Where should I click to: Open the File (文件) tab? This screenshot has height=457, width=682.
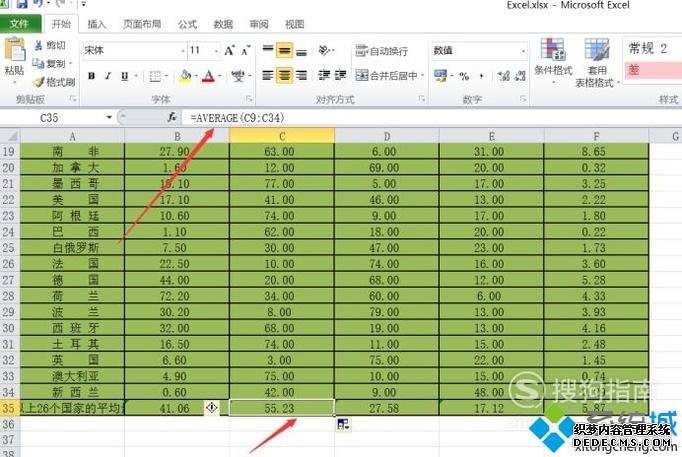[x=20, y=24]
